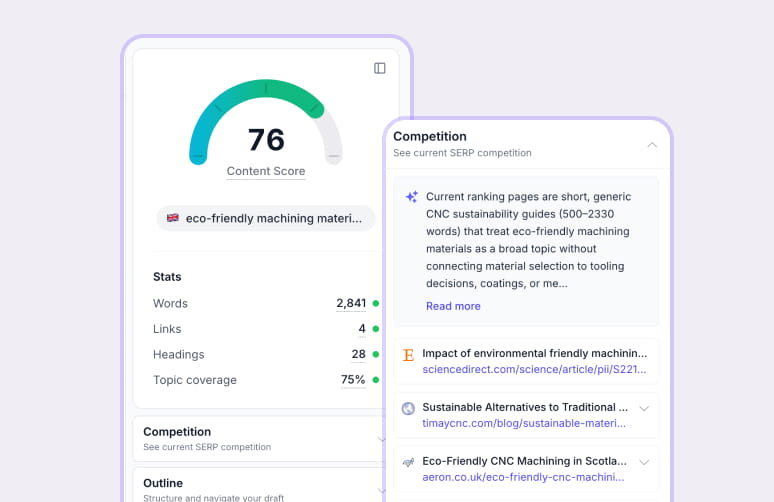Expand the Sustainable Alternatives to Traditional result
Viewport: 774px width, 502px height.
(644, 408)
